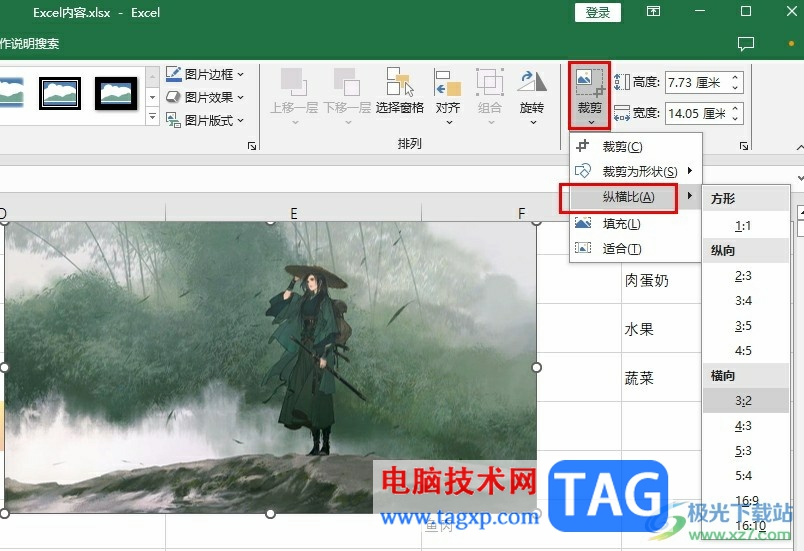Select 4:5 portrait aspect ratio

746,351
